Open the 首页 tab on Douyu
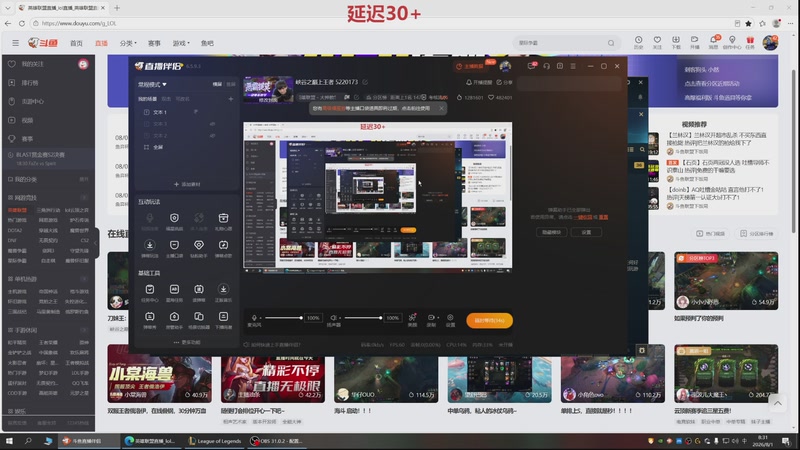This screenshot has width=800, height=450. 76,43
